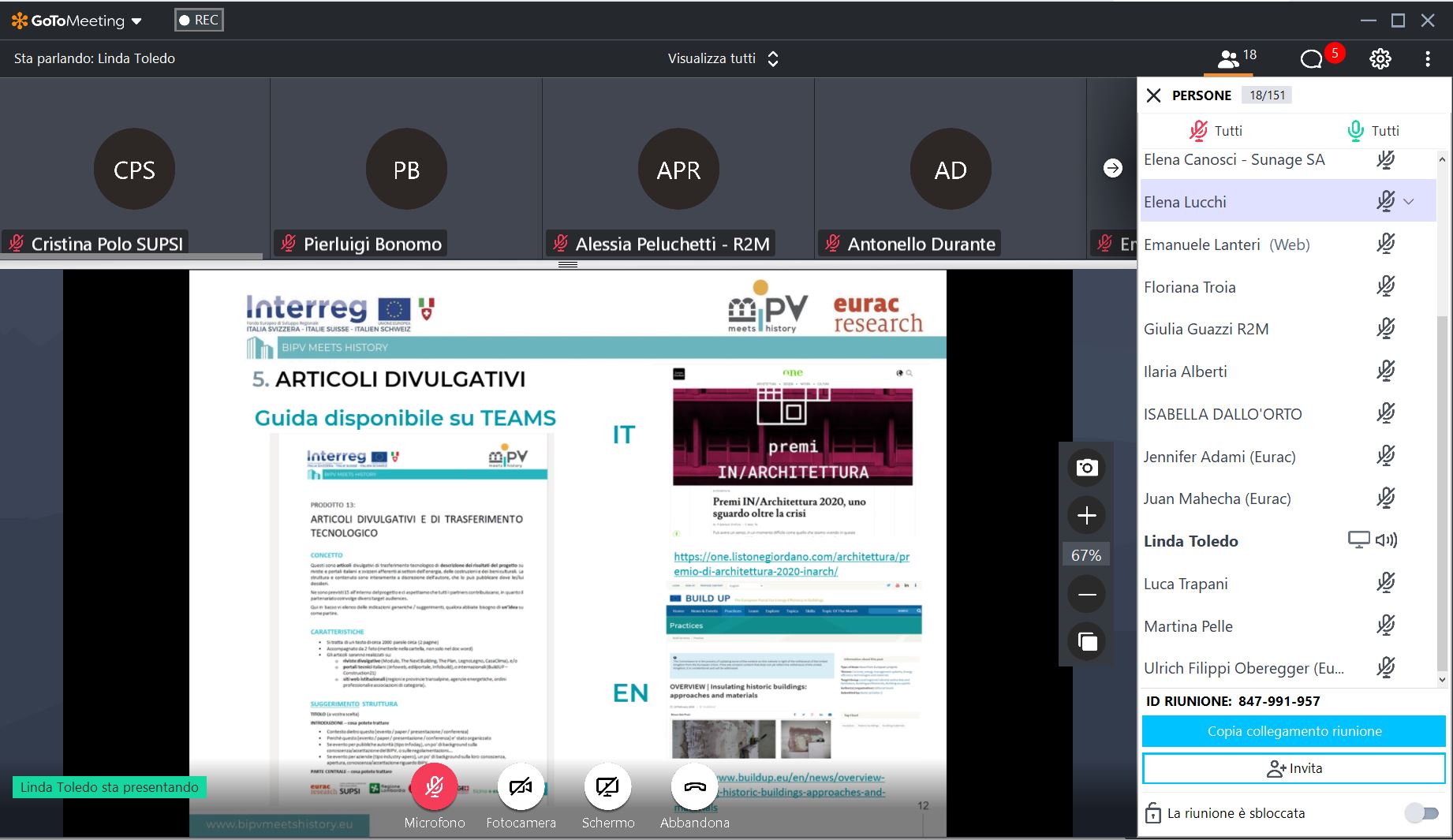Viewport: 1453px width, 840px height.
Task: Select Pierluigi Bonomo video tile
Action: tap(406, 169)
